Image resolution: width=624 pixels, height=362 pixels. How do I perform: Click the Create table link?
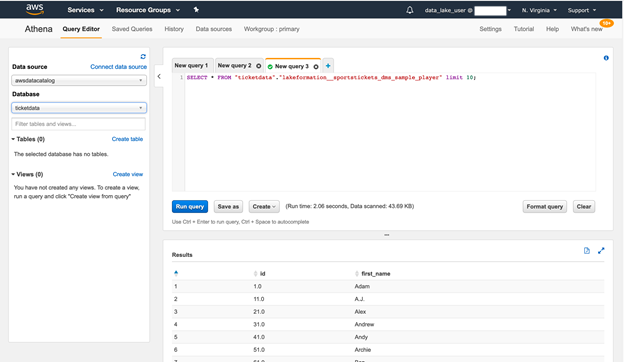pyautogui.click(x=127, y=139)
